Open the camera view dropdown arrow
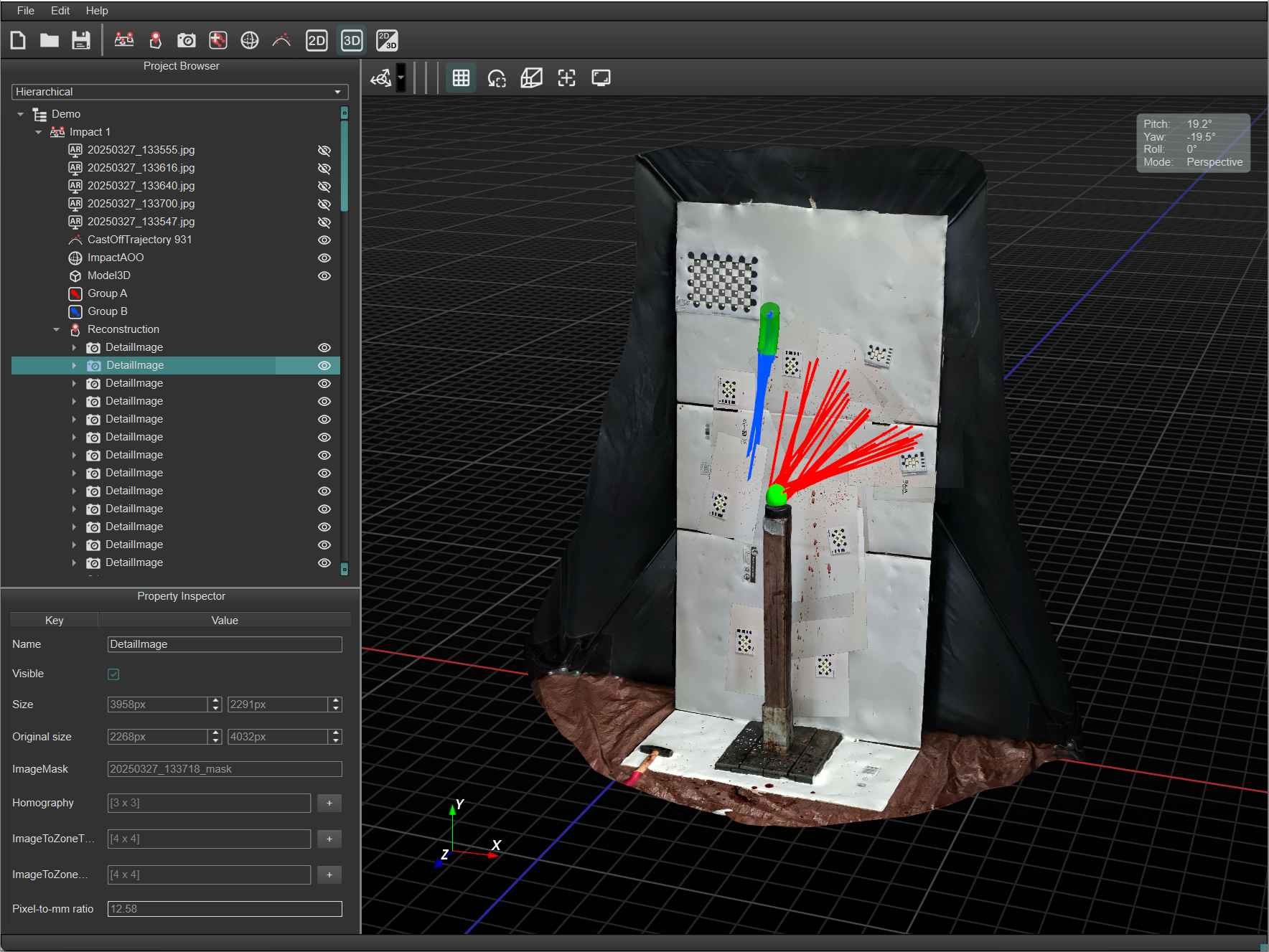Image resolution: width=1269 pixels, height=952 pixels. [401, 77]
